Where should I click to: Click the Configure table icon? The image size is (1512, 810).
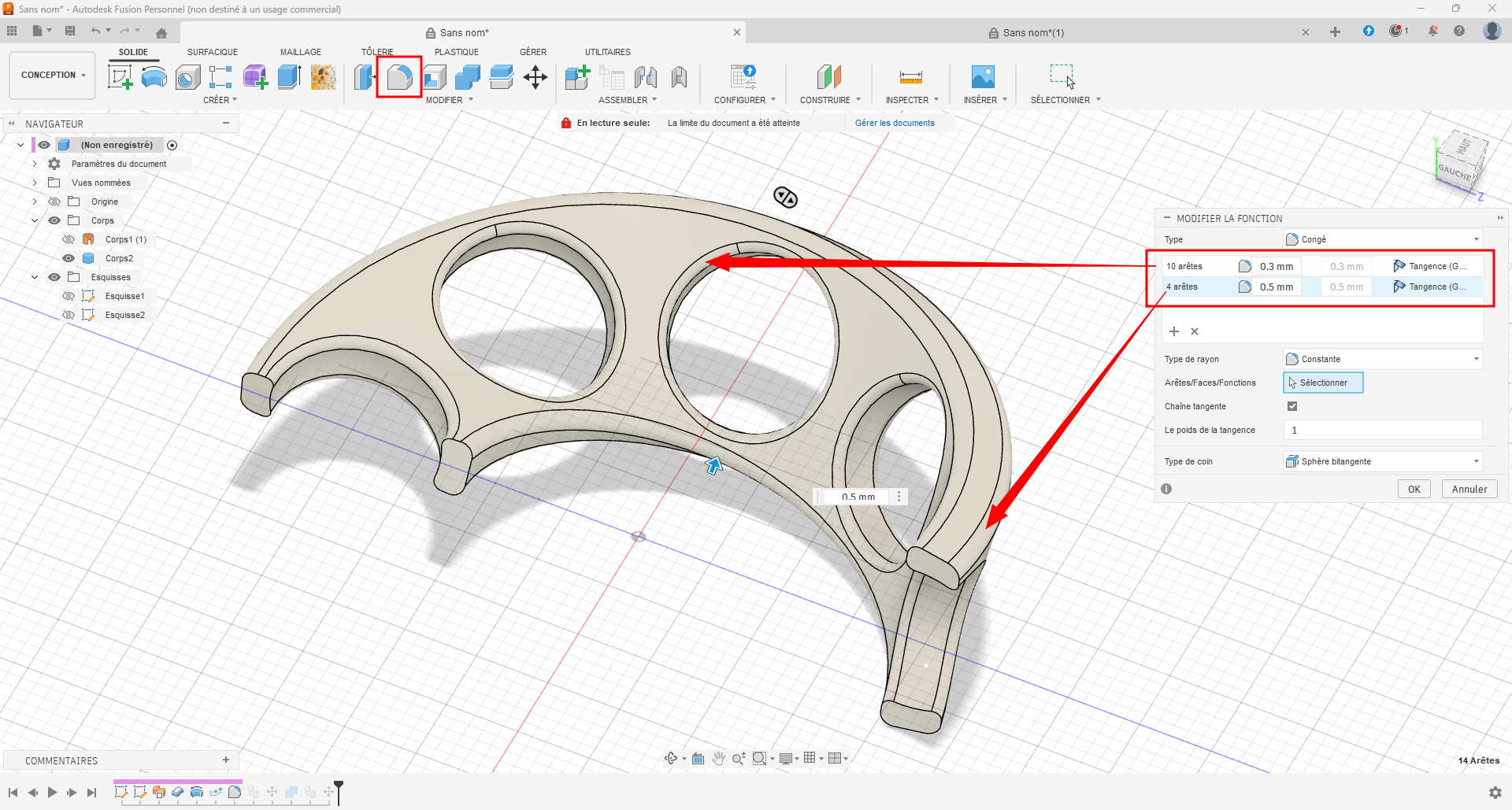tap(743, 77)
